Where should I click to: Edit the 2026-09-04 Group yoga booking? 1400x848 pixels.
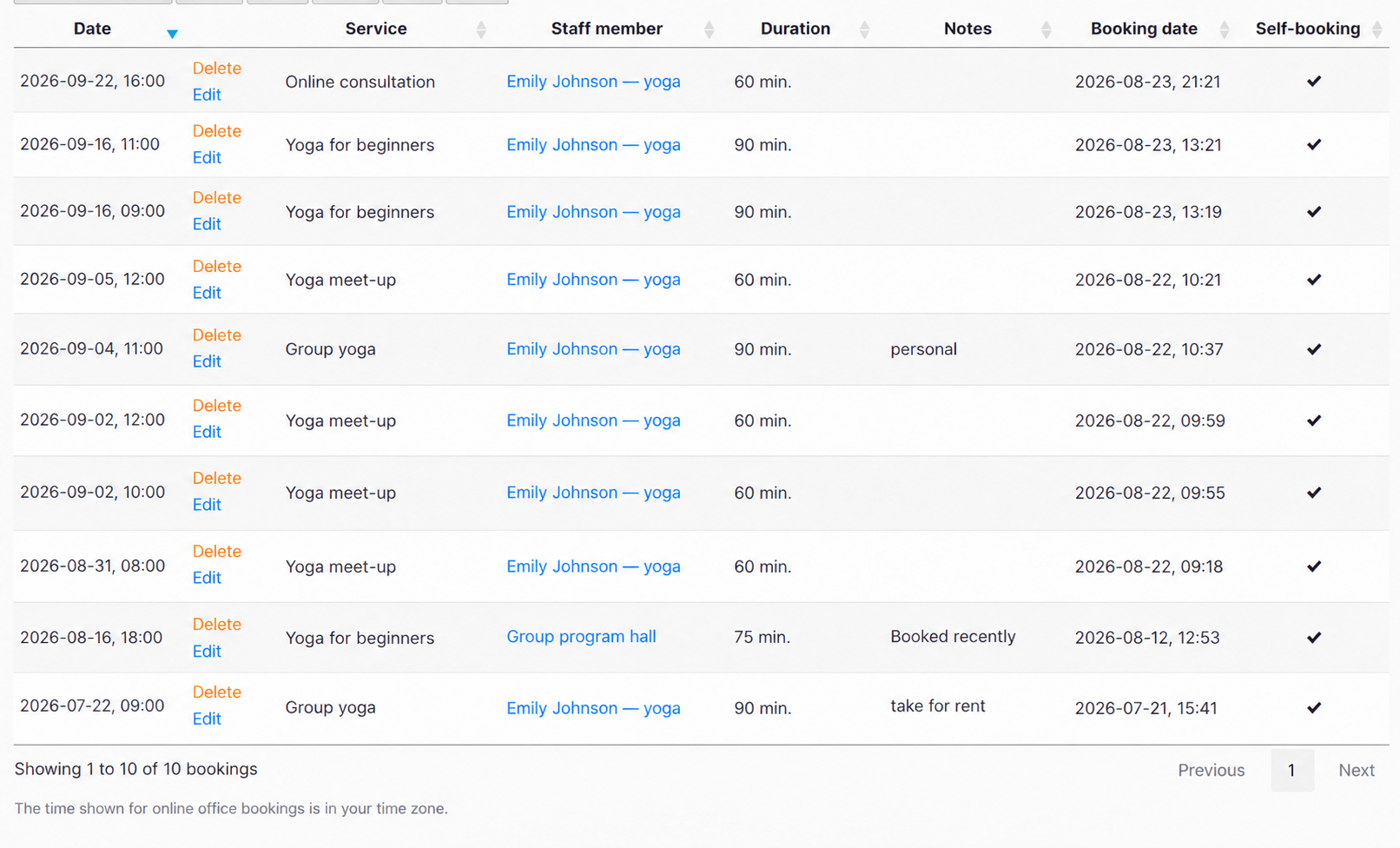point(207,361)
